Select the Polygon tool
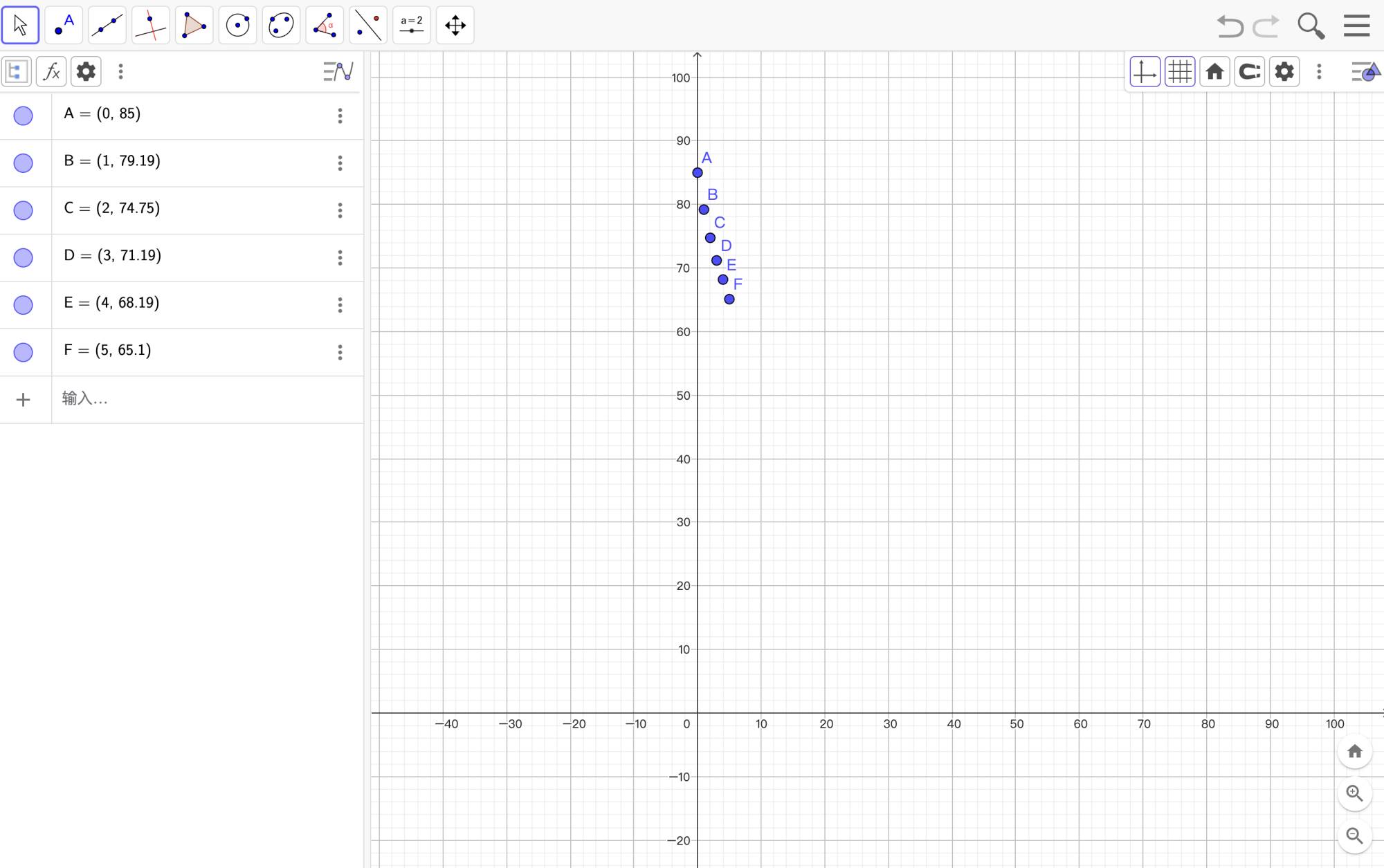 [194, 26]
